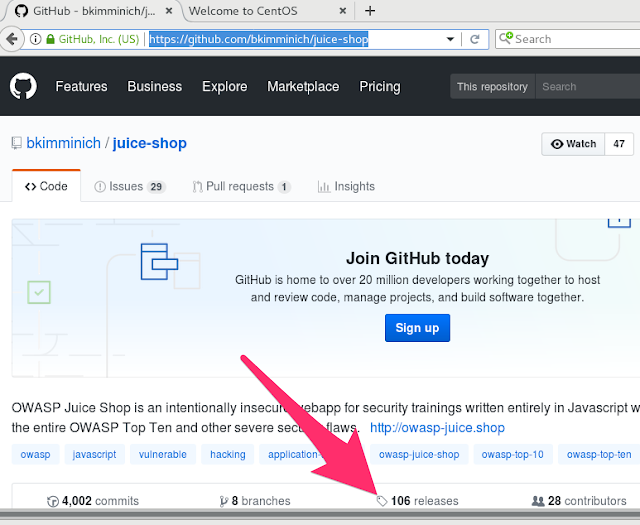The image size is (640, 525).
Task: Close the Welcome to CentOS tab
Action: [x=343, y=11]
